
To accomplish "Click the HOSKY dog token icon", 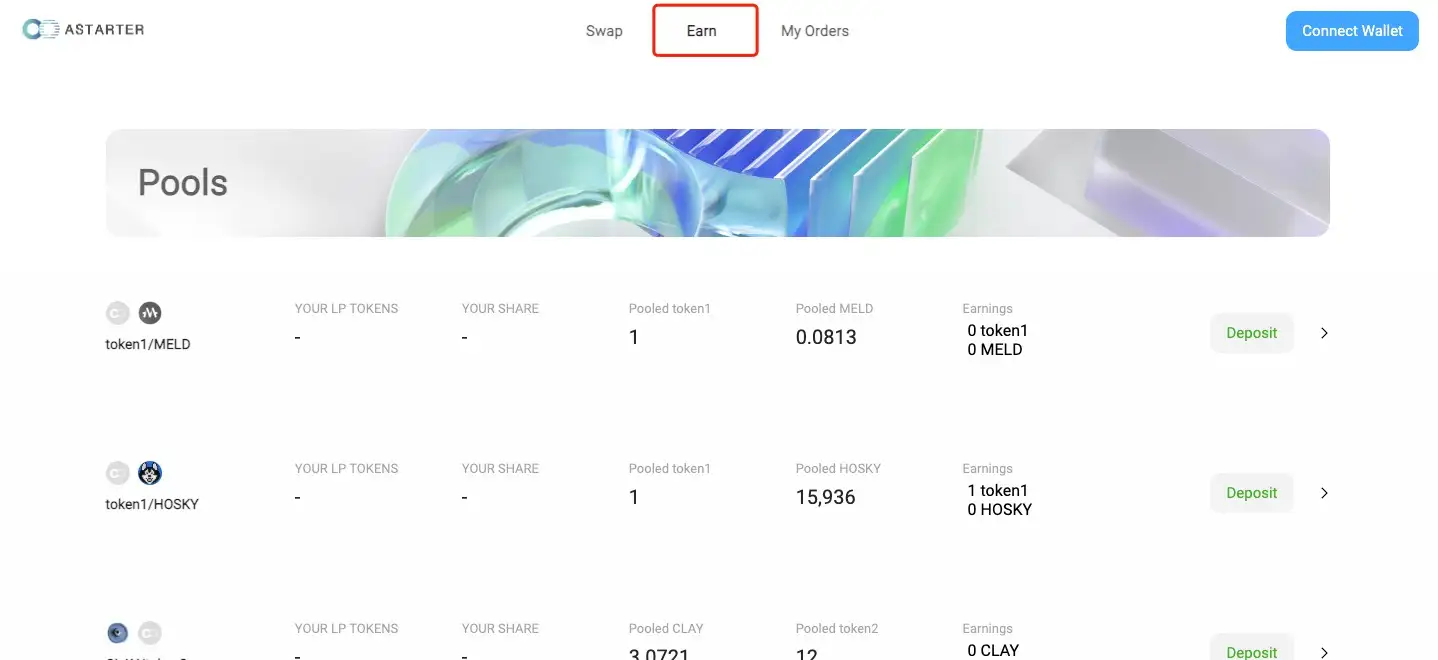I will 150,473.
